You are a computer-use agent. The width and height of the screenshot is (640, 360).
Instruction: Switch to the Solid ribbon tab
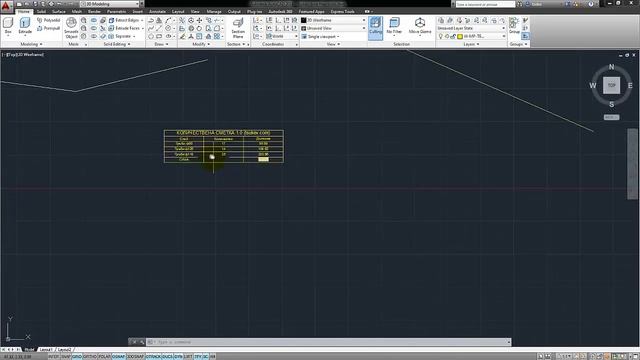pyautogui.click(x=41, y=11)
